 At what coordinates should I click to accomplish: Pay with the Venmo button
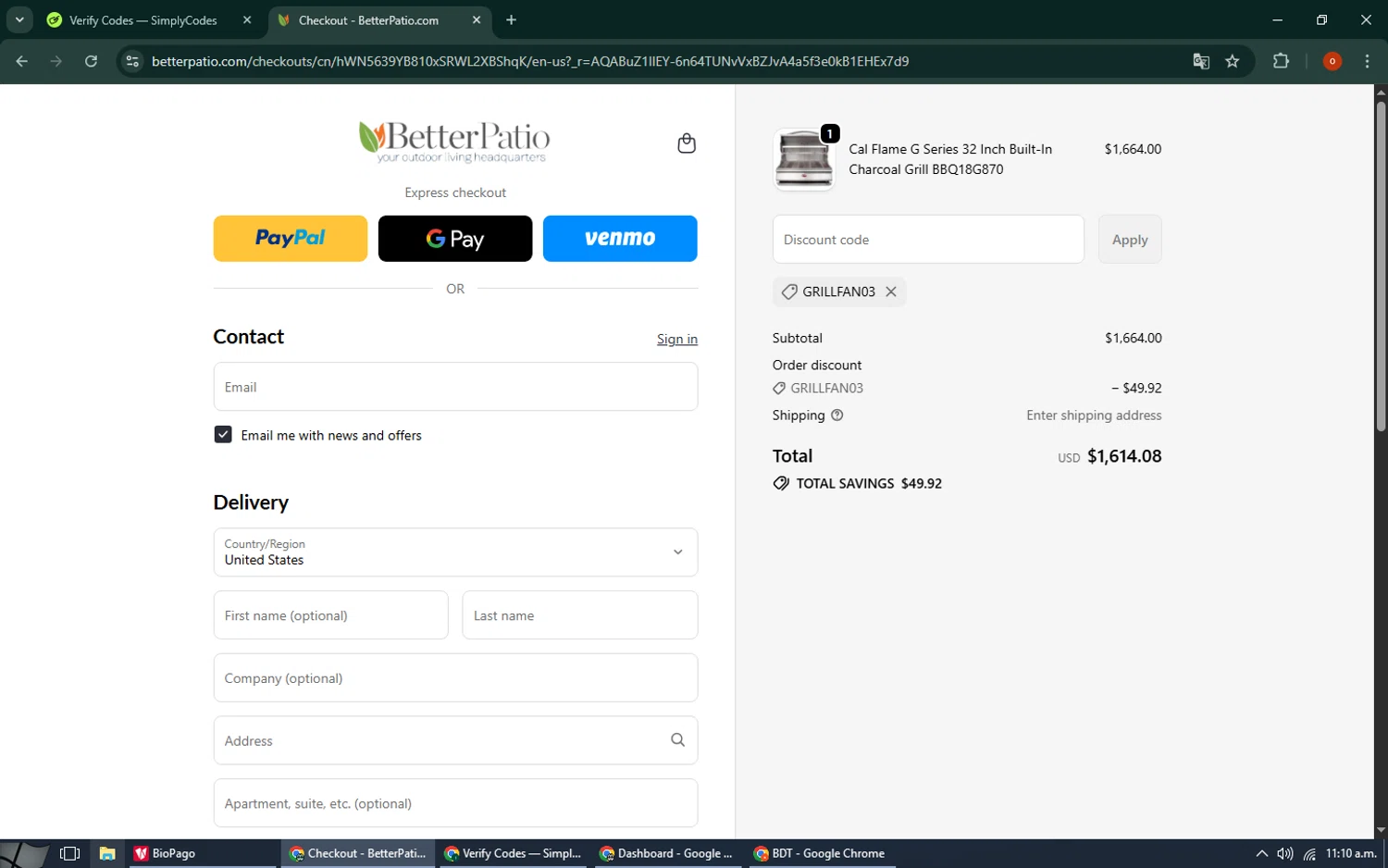click(x=620, y=239)
